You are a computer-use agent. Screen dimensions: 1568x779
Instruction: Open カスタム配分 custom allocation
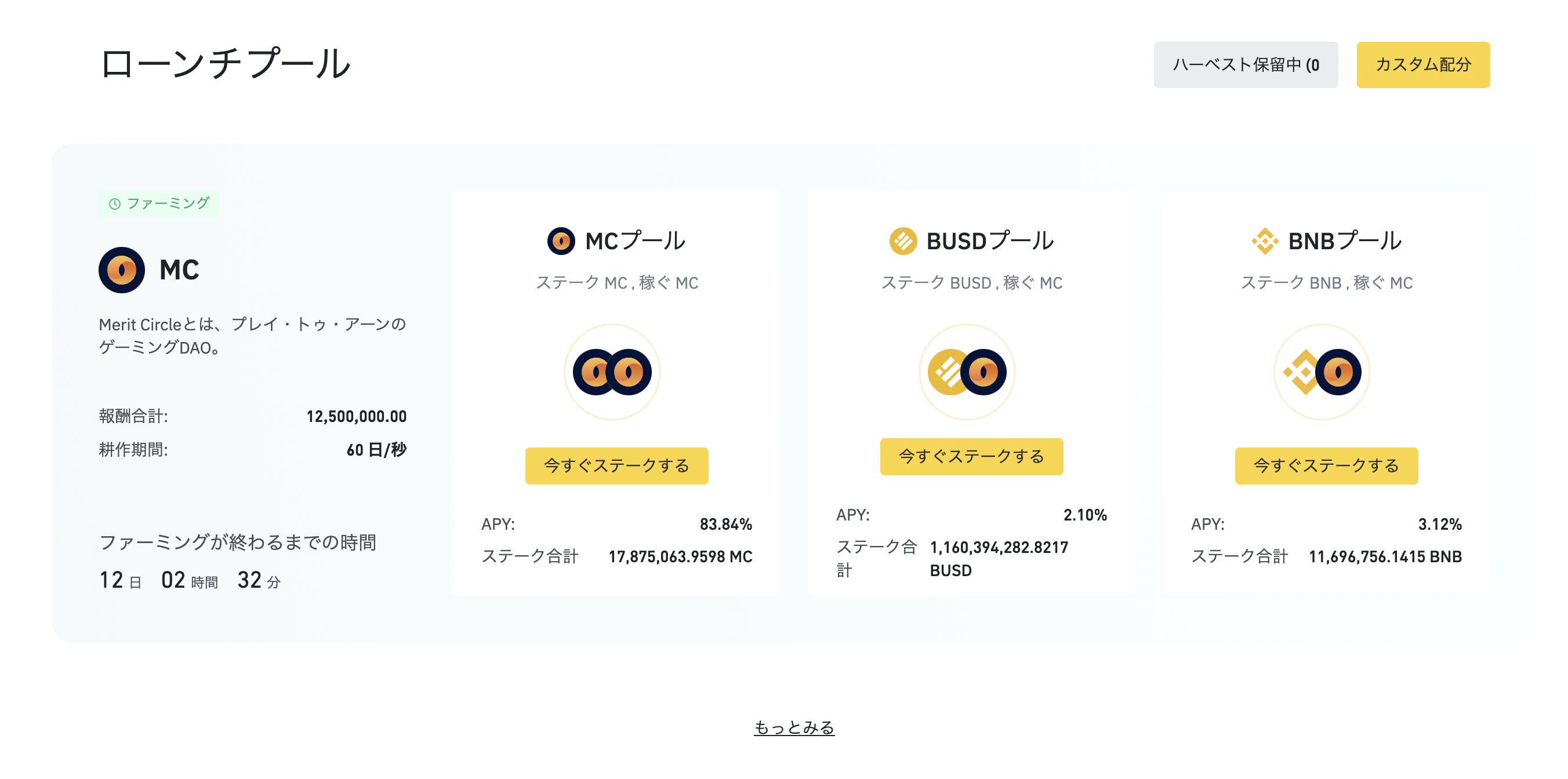pos(1423,64)
